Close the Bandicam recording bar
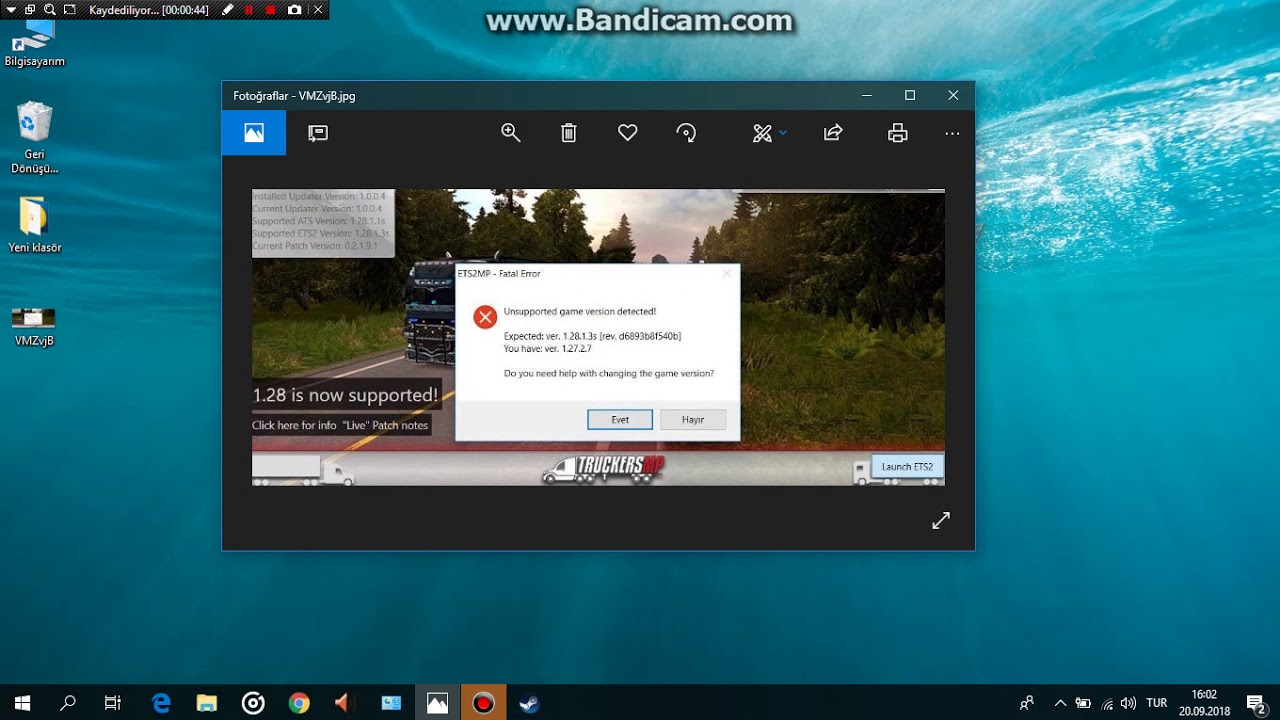 click(318, 10)
